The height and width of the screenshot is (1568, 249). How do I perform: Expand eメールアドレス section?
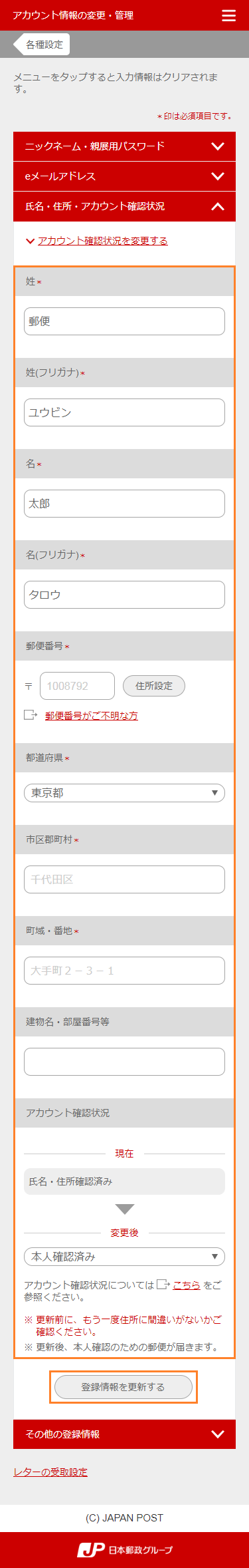tap(124, 176)
